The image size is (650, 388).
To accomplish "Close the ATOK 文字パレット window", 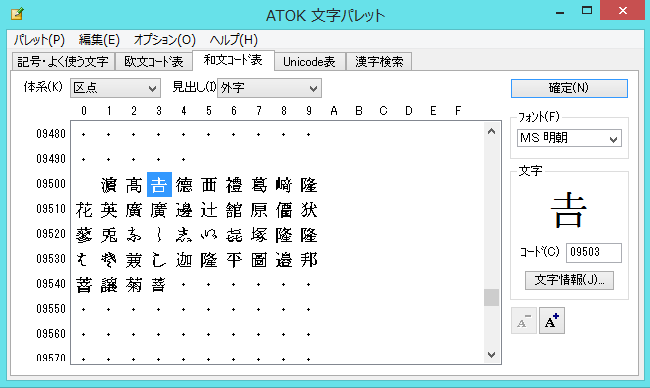I will tap(623, 10).
